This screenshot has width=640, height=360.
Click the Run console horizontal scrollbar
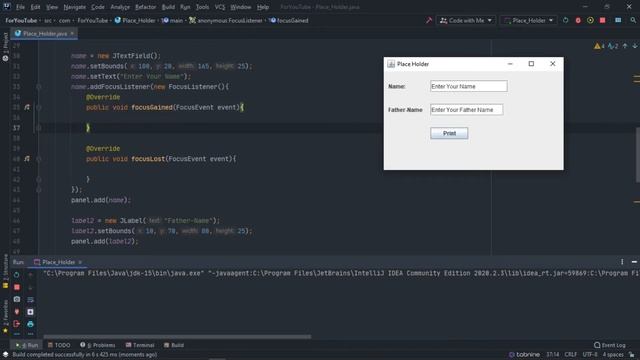[177, 337]
